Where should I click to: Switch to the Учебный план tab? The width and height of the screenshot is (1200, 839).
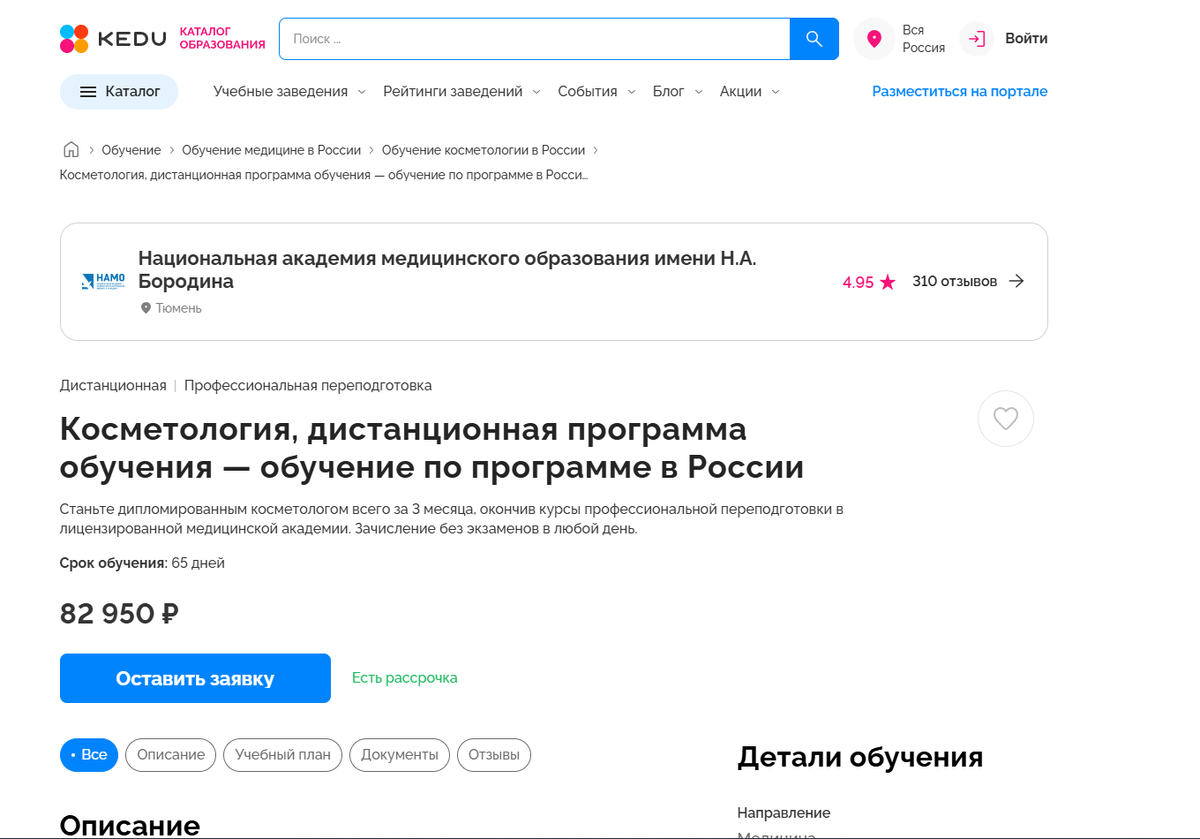[x=285, y=755]
